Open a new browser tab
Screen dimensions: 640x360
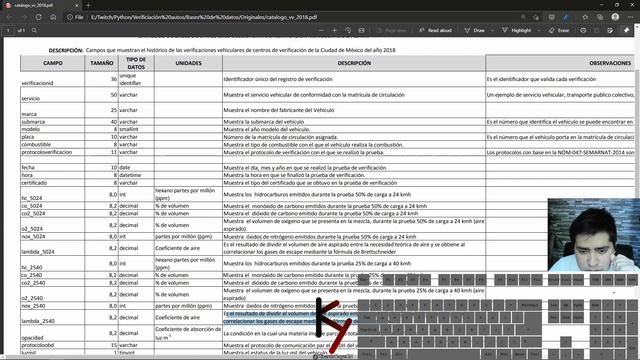(x=88, y=5)
